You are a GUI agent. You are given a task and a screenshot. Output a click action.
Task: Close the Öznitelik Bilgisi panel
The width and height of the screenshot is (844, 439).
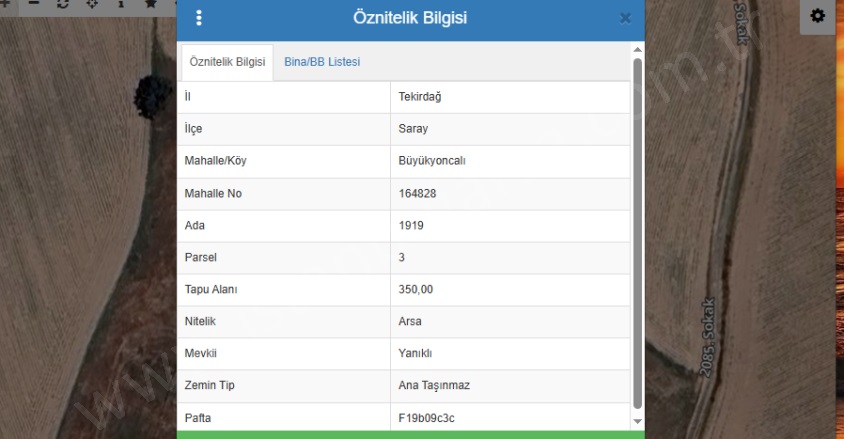pos(625,18)
